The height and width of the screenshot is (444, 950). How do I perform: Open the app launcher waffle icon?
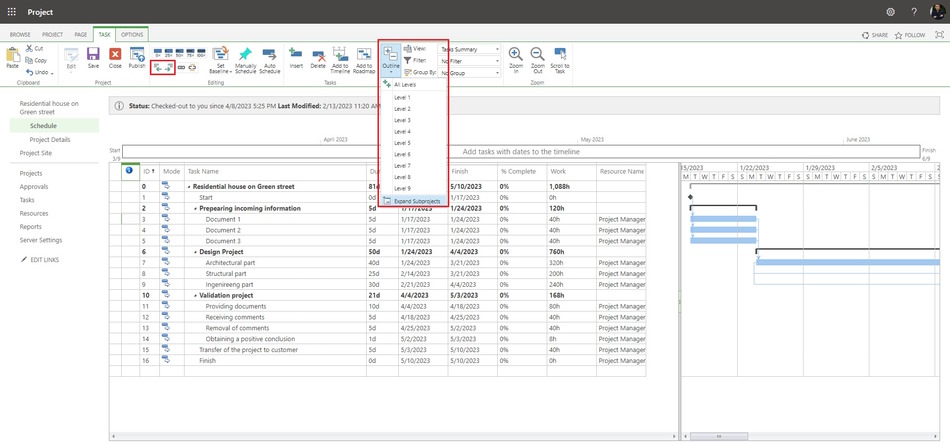click(x=12, y=12)
